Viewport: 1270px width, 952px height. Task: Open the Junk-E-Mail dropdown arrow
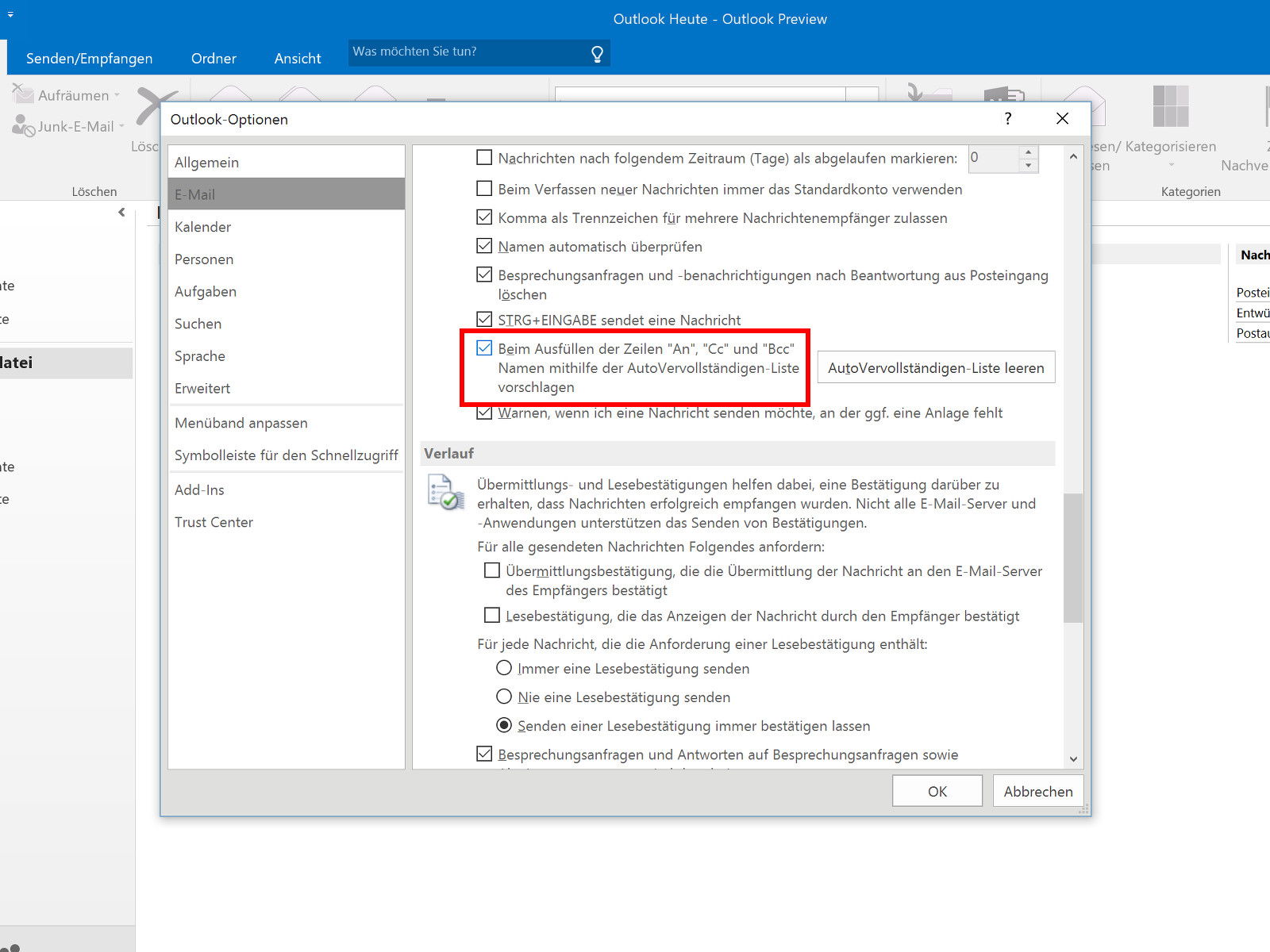(121, 126)
